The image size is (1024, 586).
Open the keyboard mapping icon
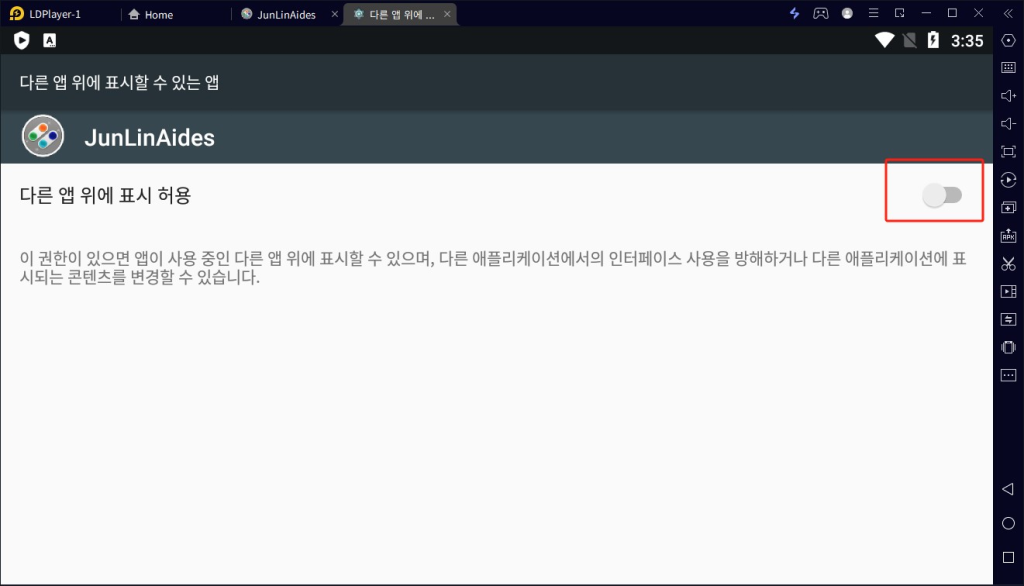(1008, 67)
